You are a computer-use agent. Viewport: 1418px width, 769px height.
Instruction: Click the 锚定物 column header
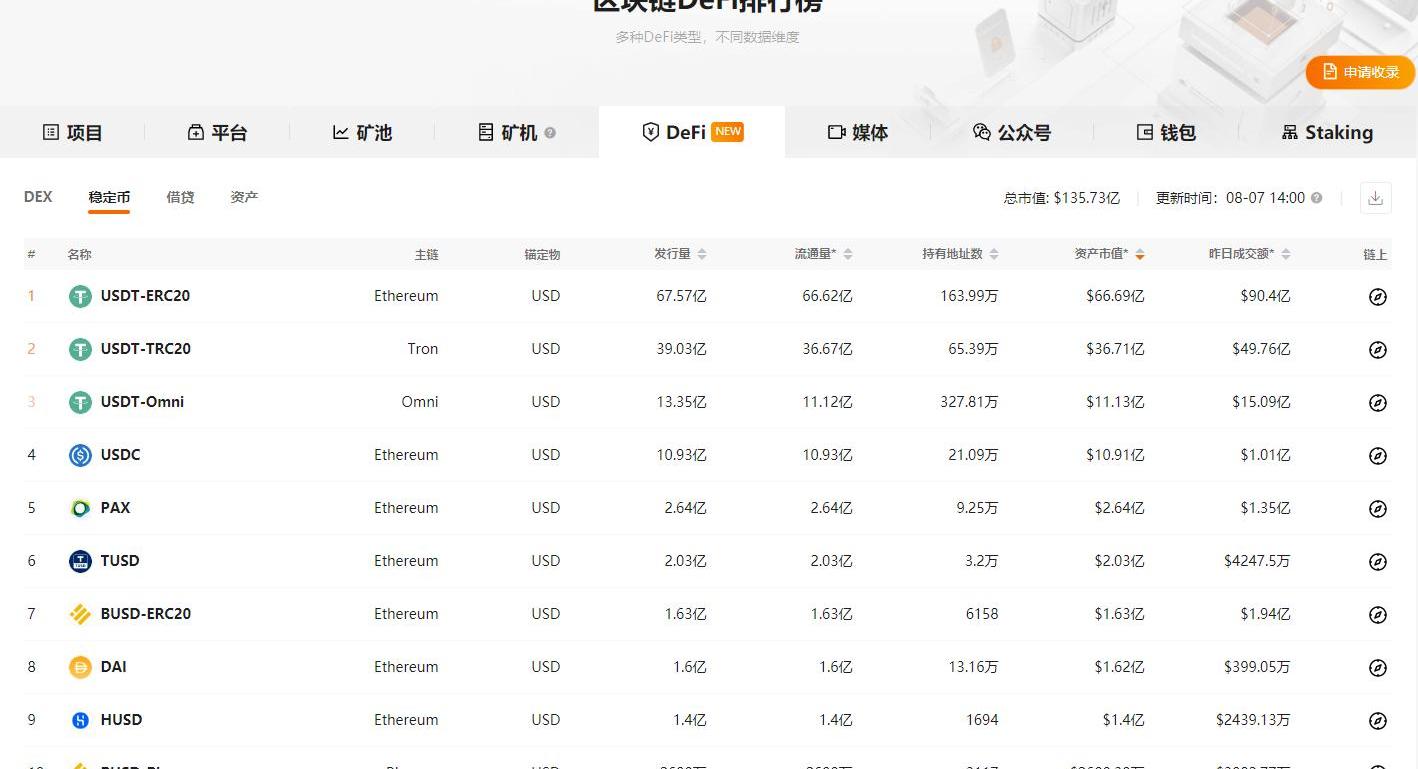[x=542, y=254]
